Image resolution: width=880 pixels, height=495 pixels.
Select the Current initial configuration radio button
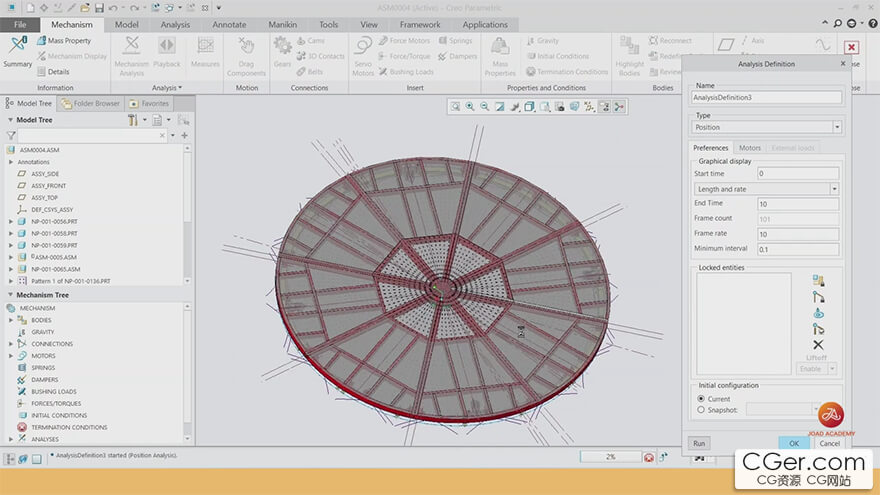click(700, 399)
